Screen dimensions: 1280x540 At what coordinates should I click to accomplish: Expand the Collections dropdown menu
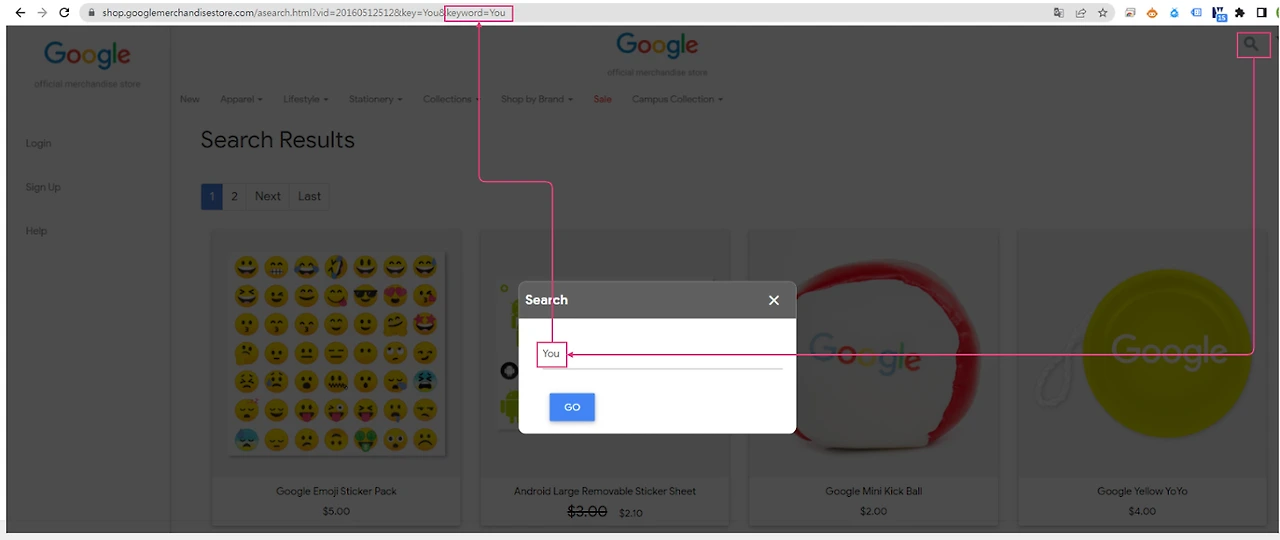tap(451, 99)
